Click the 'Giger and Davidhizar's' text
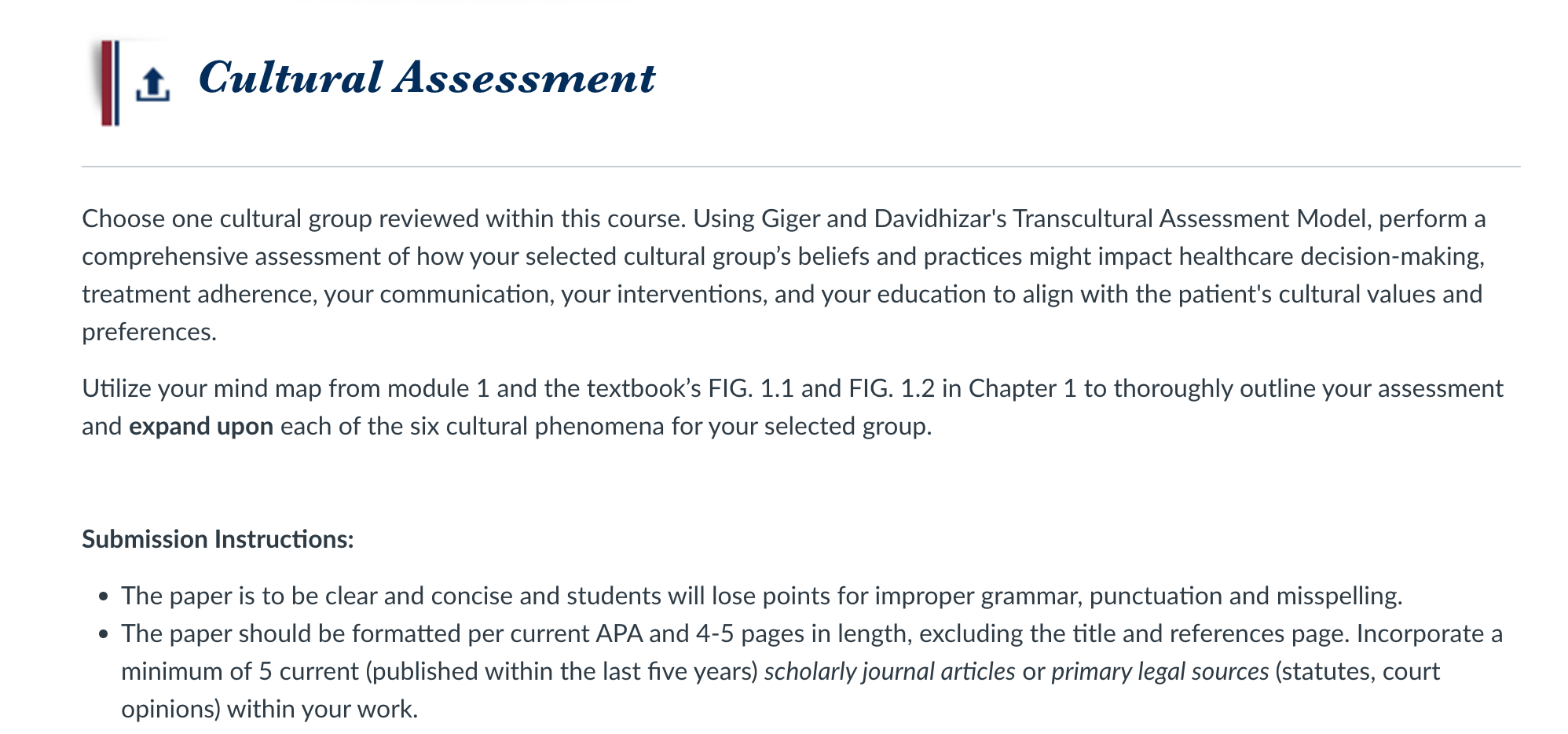Image resolution: width=1568 pixels, height=734 pixels. [x=884, y=218]
